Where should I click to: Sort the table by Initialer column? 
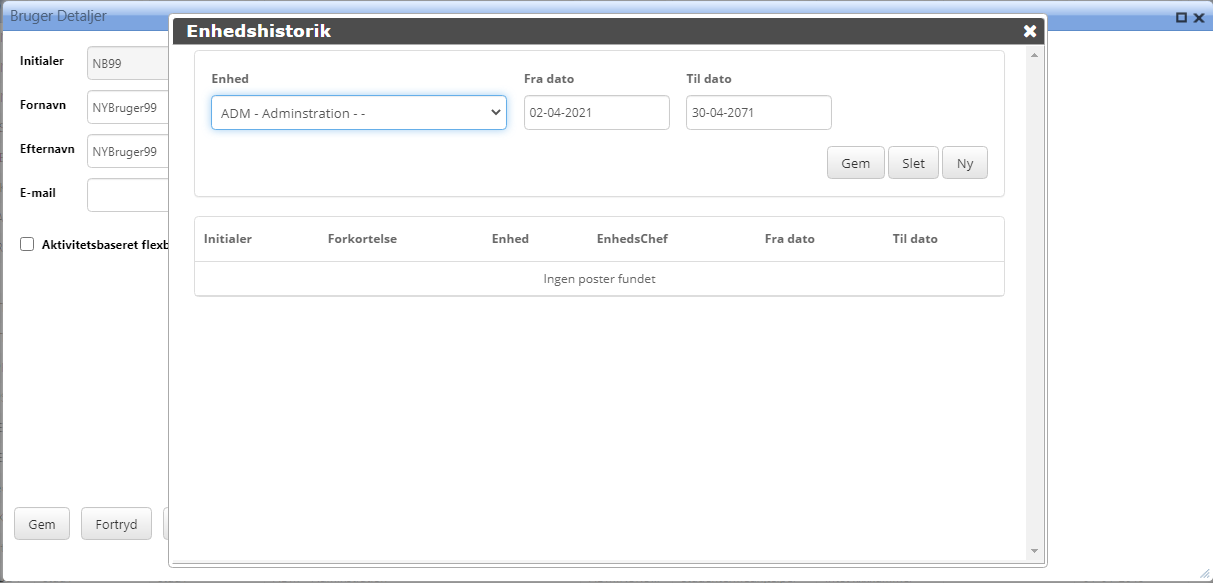(x=228, y=239)
